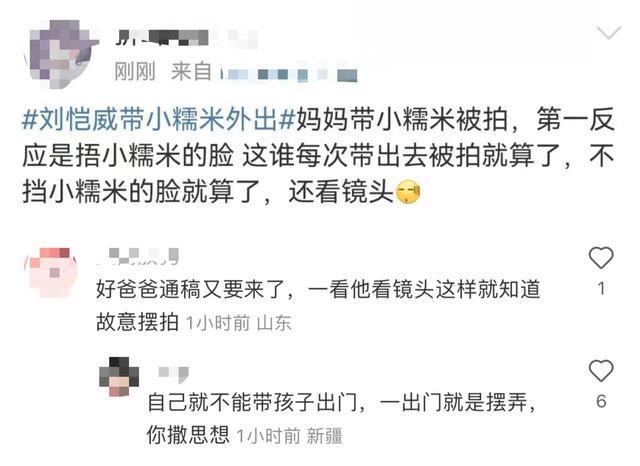640x466 pixels.
Task: View the post author's pixelated avatar
Action: click(61, 54)
